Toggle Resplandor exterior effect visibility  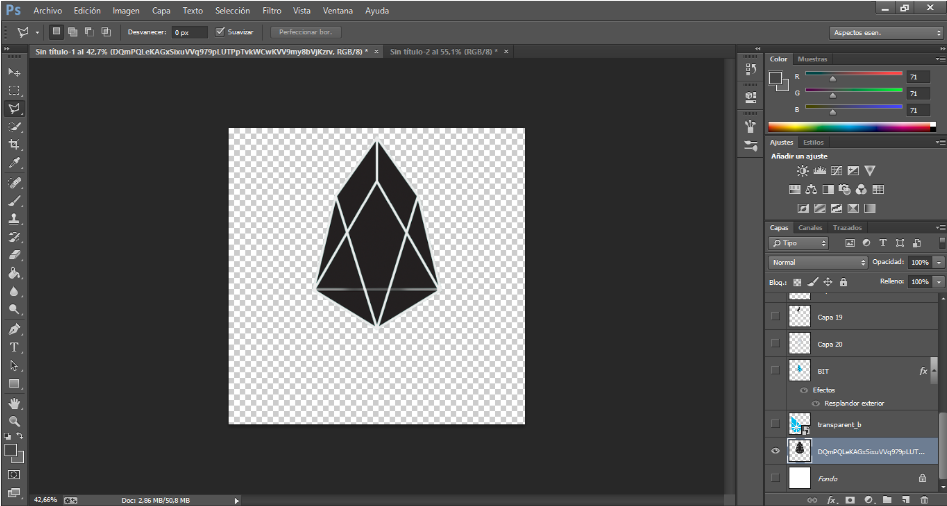(816, 403)
